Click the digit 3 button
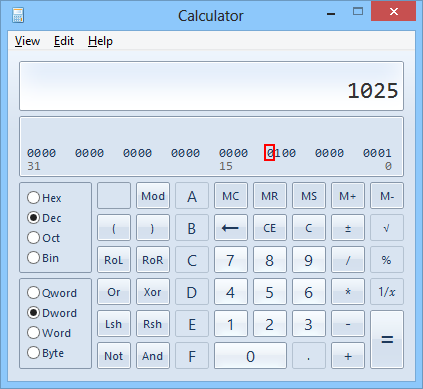 [x=309, y=324]
